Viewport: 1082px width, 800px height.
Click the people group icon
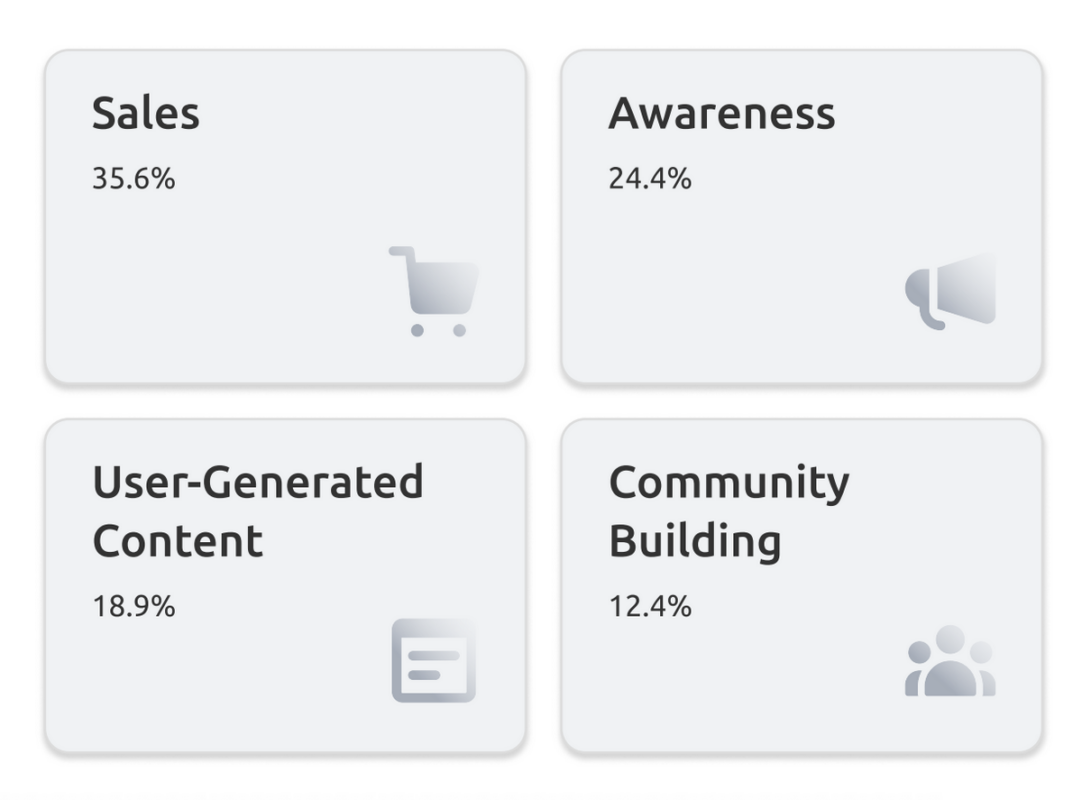950,661
